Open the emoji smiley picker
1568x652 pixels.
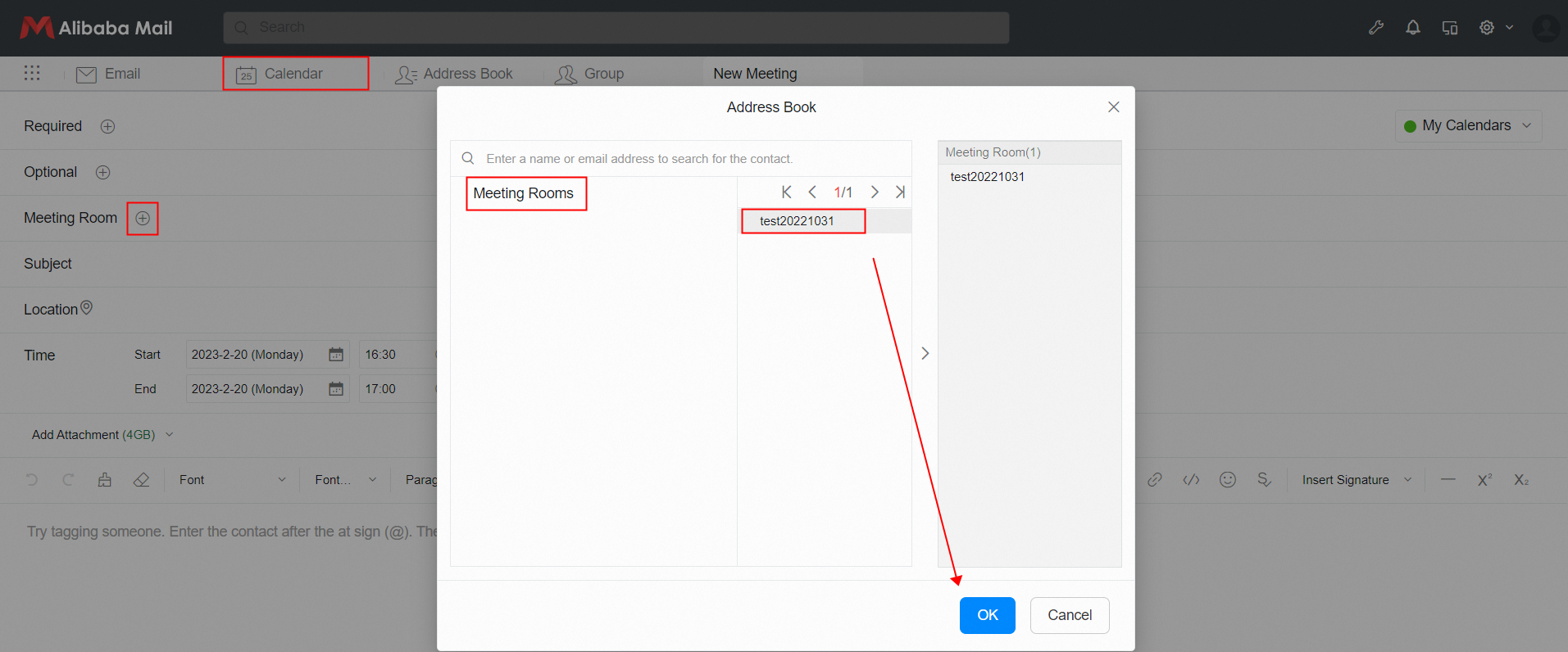click(x=1227, y=480)
